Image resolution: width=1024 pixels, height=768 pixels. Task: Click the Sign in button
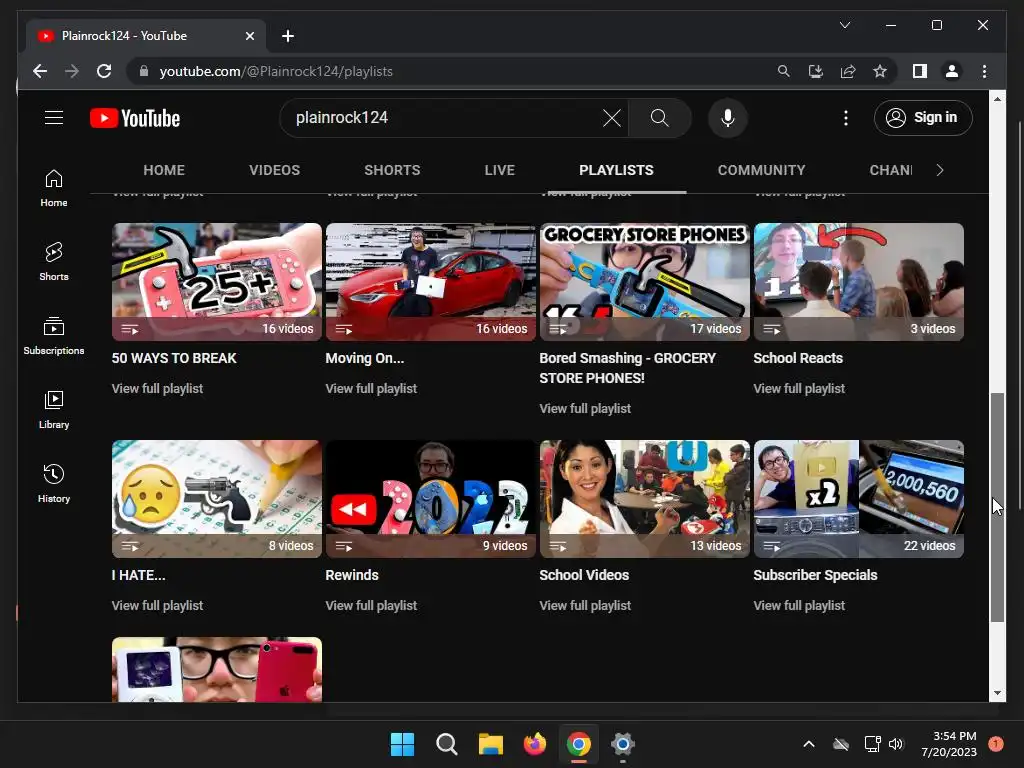click(923, 118)
